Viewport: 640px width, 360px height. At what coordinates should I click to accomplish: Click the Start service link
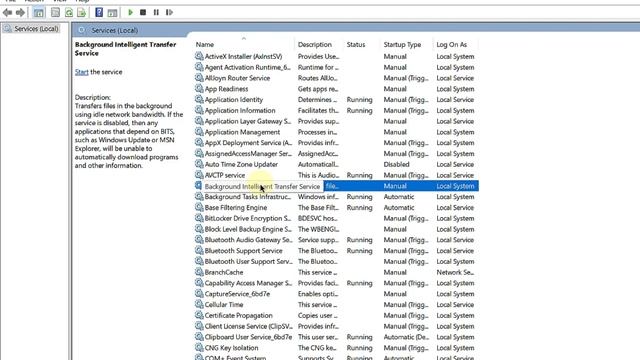coord(81,72)
